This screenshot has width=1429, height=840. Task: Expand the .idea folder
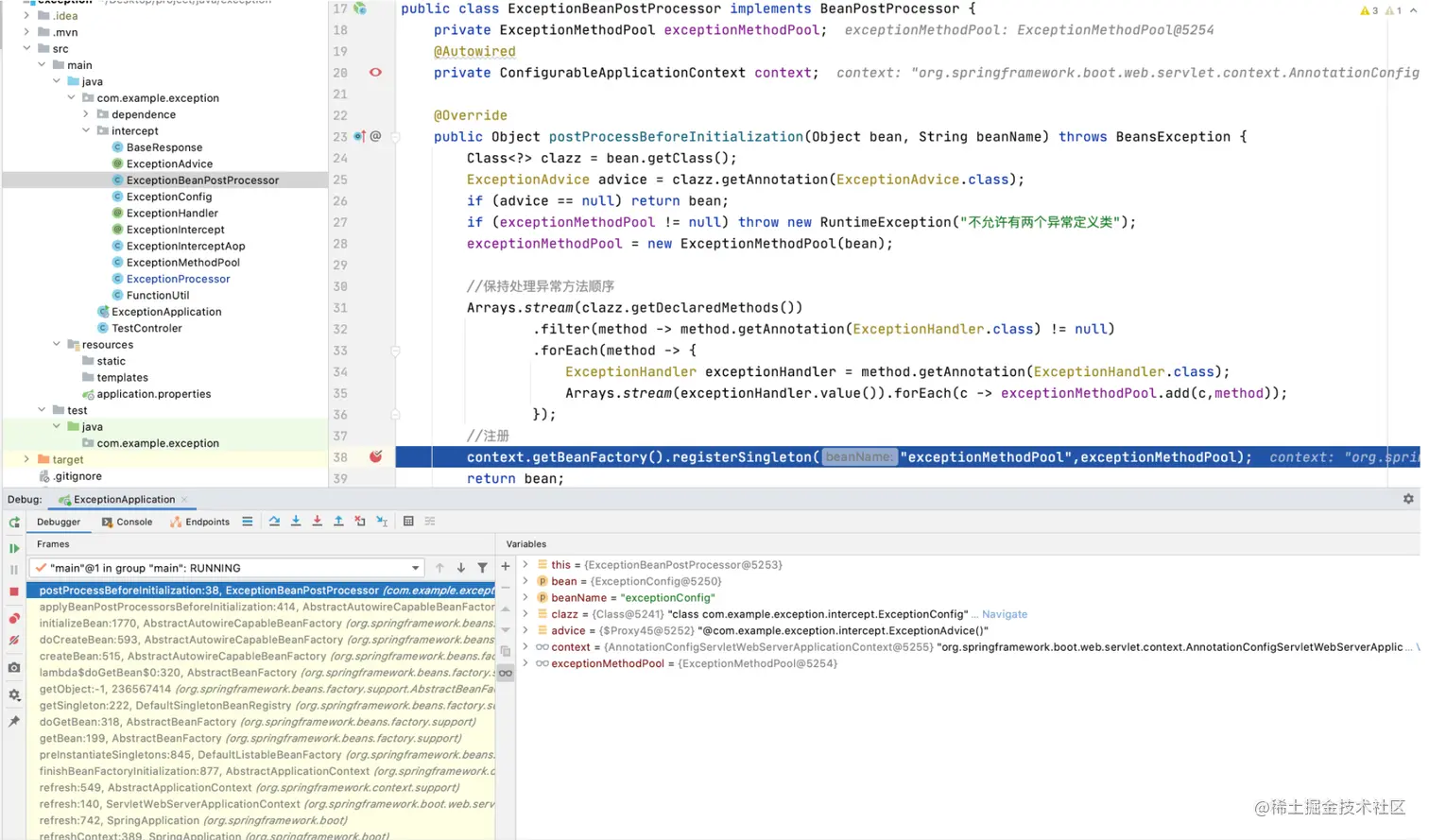[26, 16]
